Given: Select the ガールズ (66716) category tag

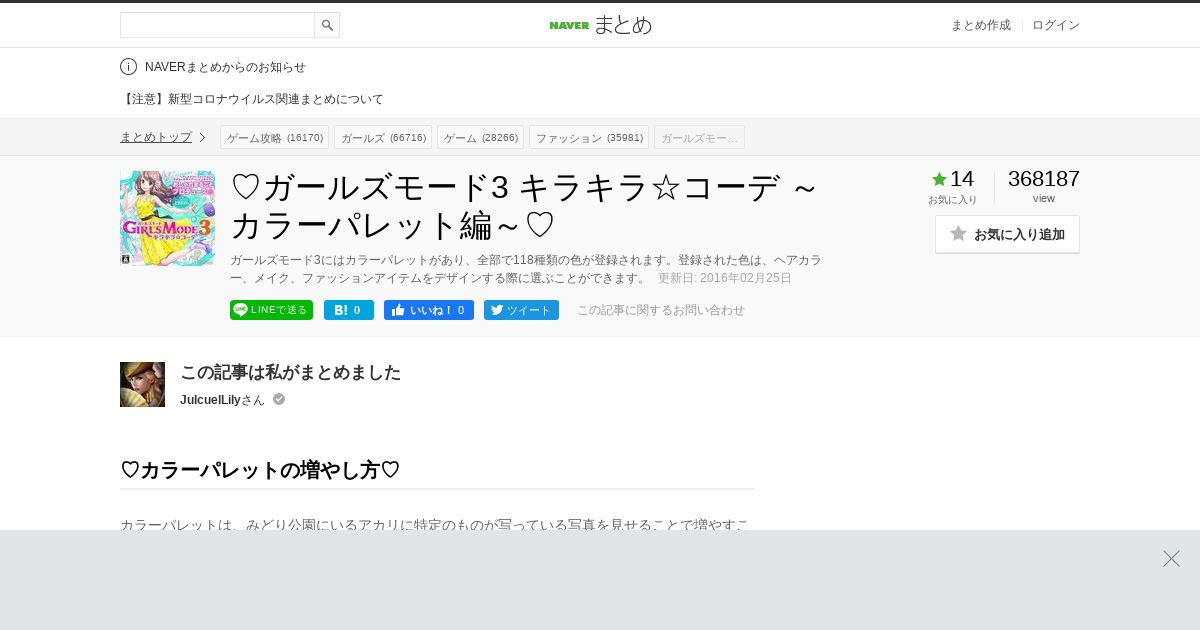Looking at the screenshot, I should [383, 137].
